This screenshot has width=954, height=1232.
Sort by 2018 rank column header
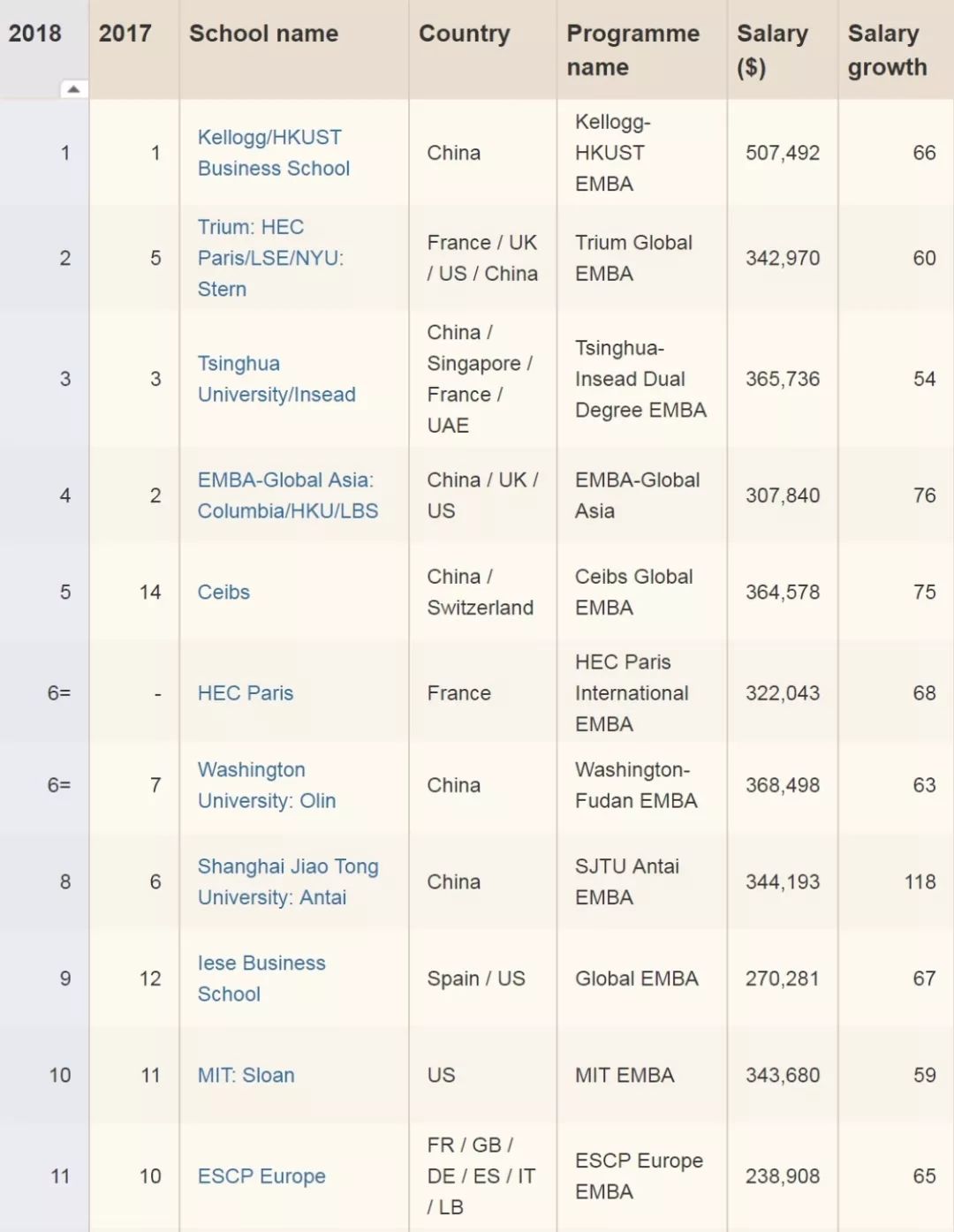pos(35,34)
